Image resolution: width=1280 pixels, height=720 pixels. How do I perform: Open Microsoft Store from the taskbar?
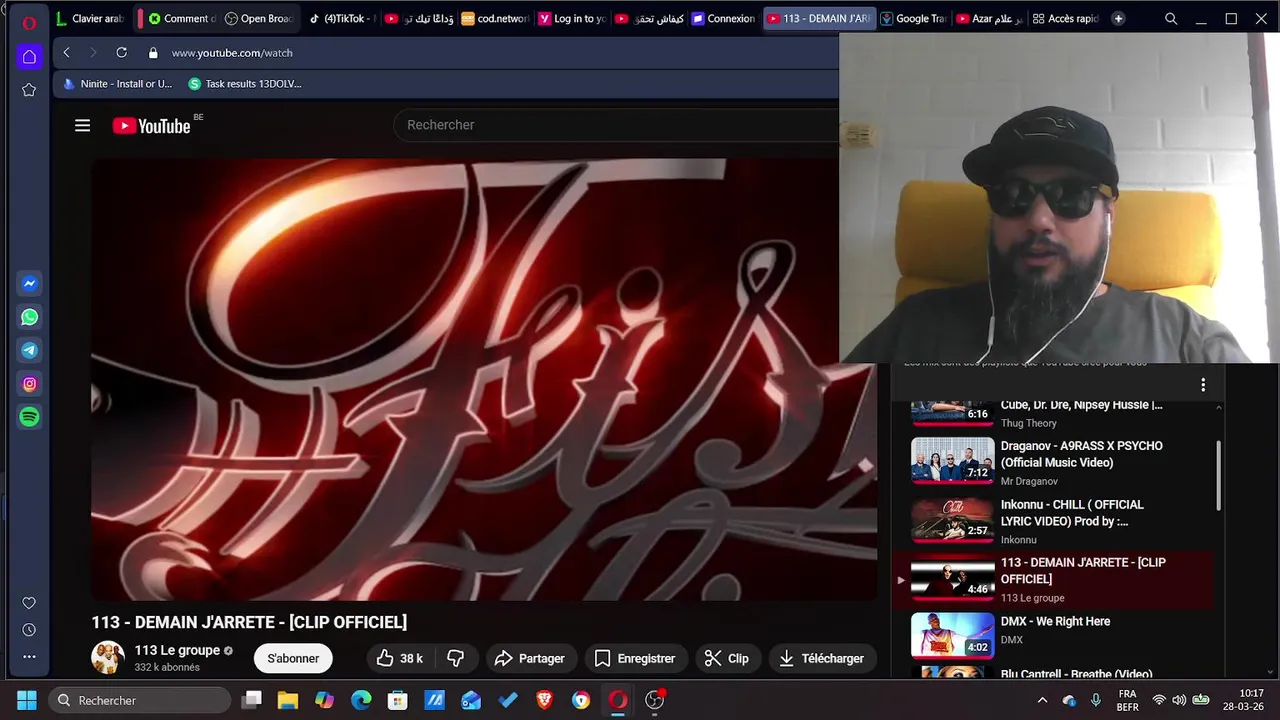398,700
